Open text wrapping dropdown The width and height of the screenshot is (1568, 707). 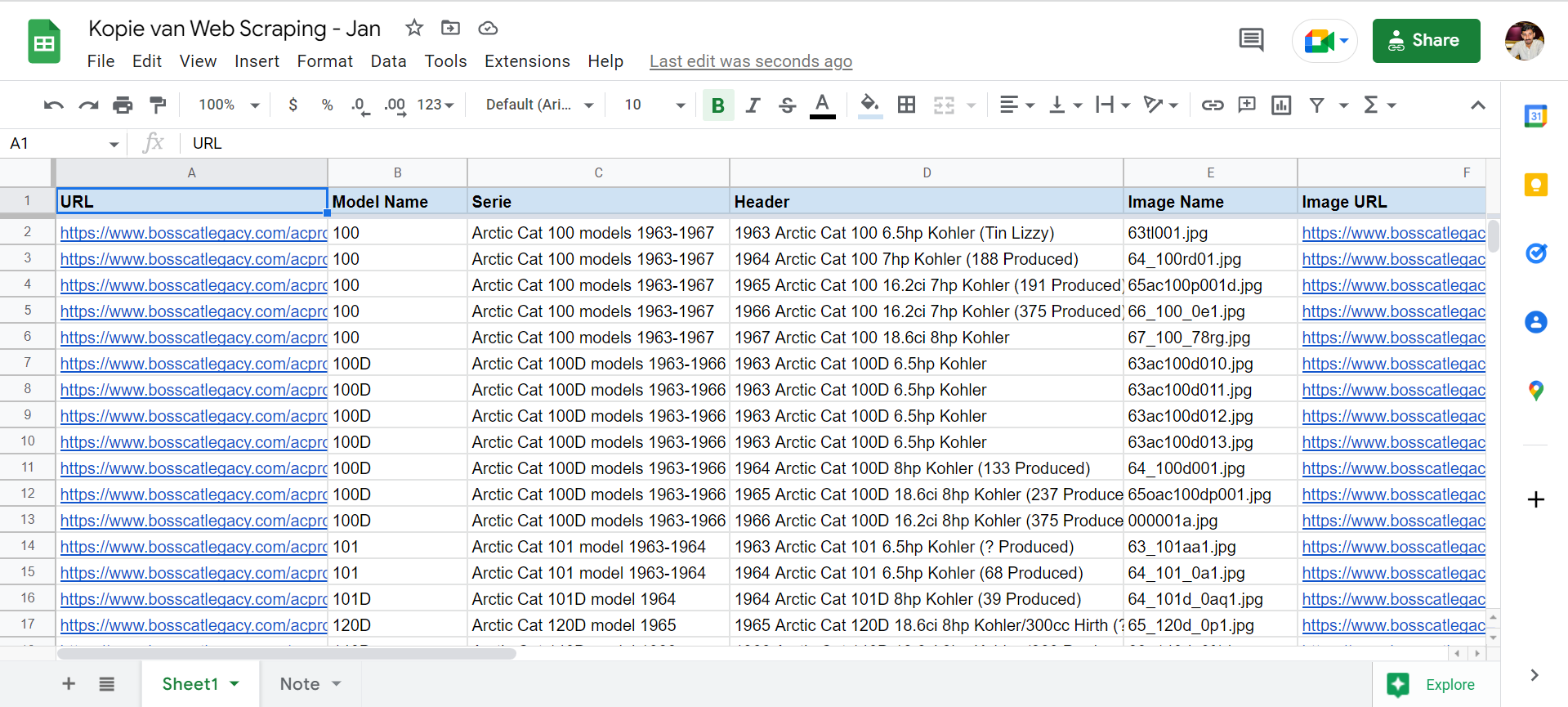[x=1113, y=105]
